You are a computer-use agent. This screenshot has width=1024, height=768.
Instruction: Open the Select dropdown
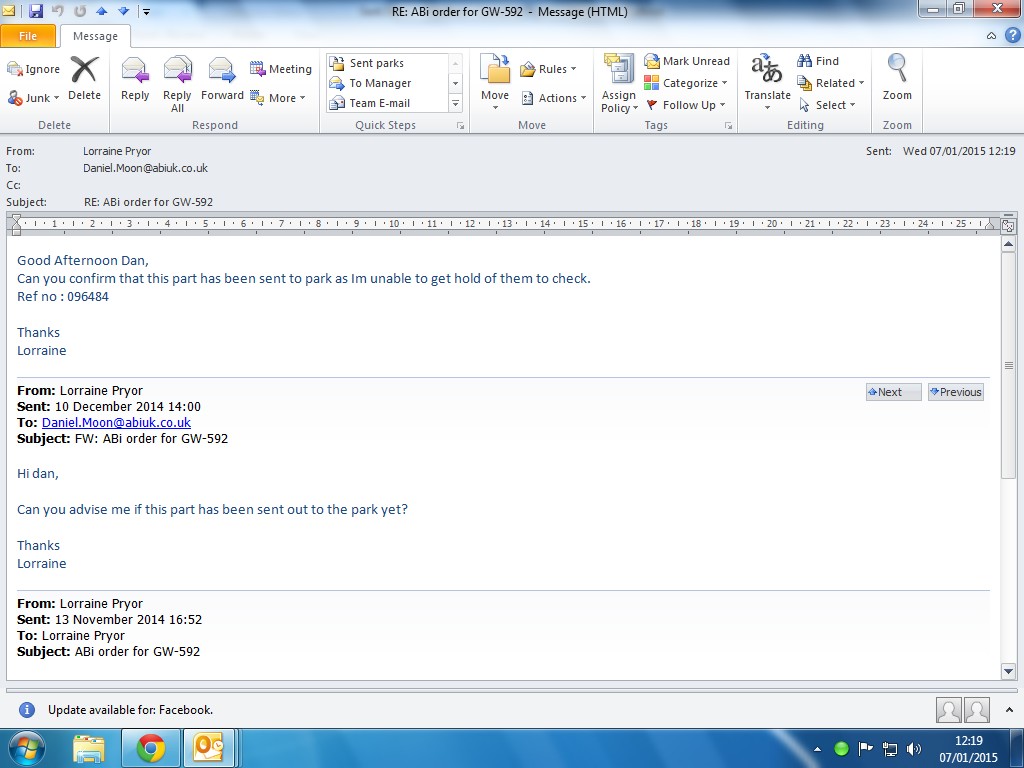(x=827, y=104)
